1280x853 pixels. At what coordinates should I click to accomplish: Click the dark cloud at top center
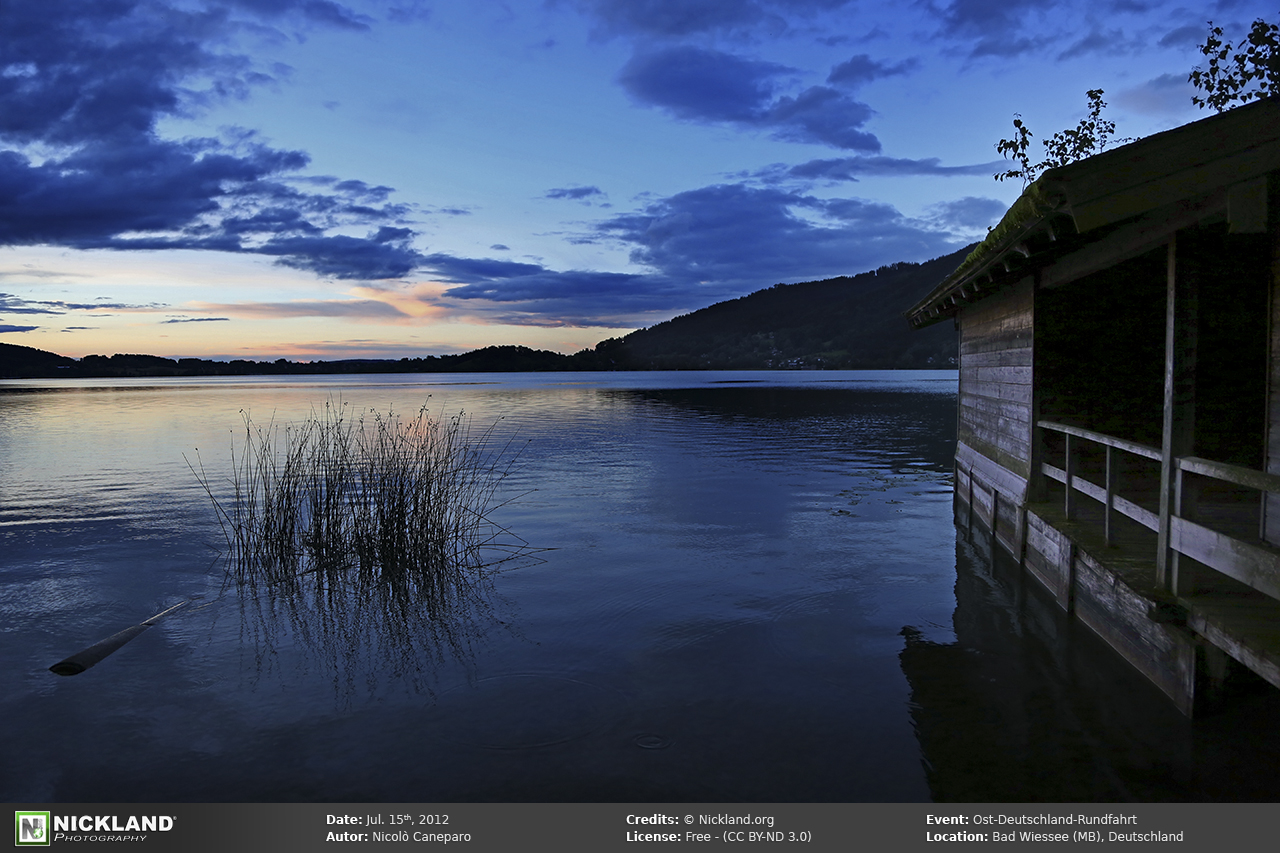click(x=750, y=95)
